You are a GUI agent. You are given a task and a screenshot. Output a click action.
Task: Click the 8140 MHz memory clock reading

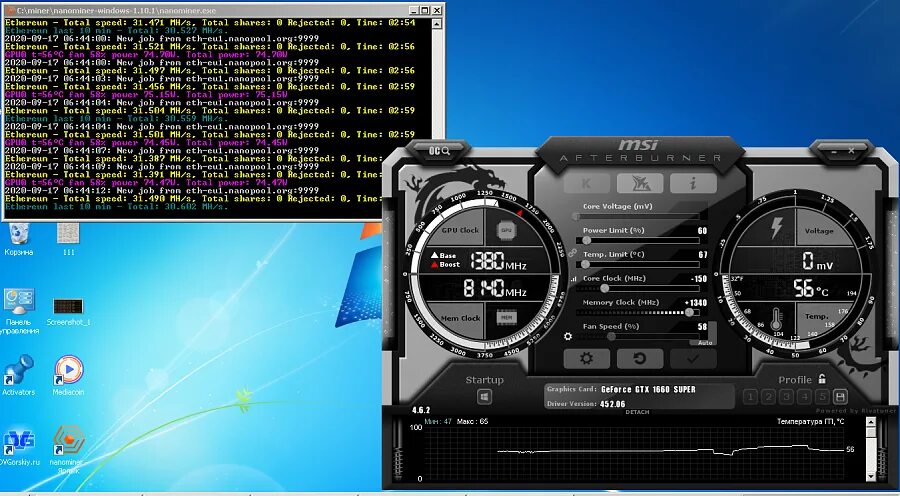[x=494, y=288]
